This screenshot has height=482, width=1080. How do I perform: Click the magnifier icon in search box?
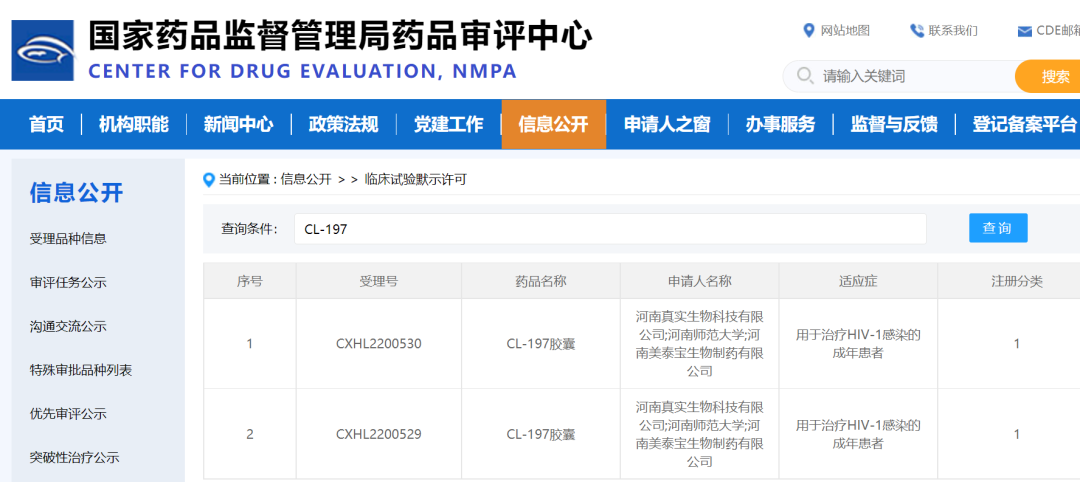pos(804,76)
